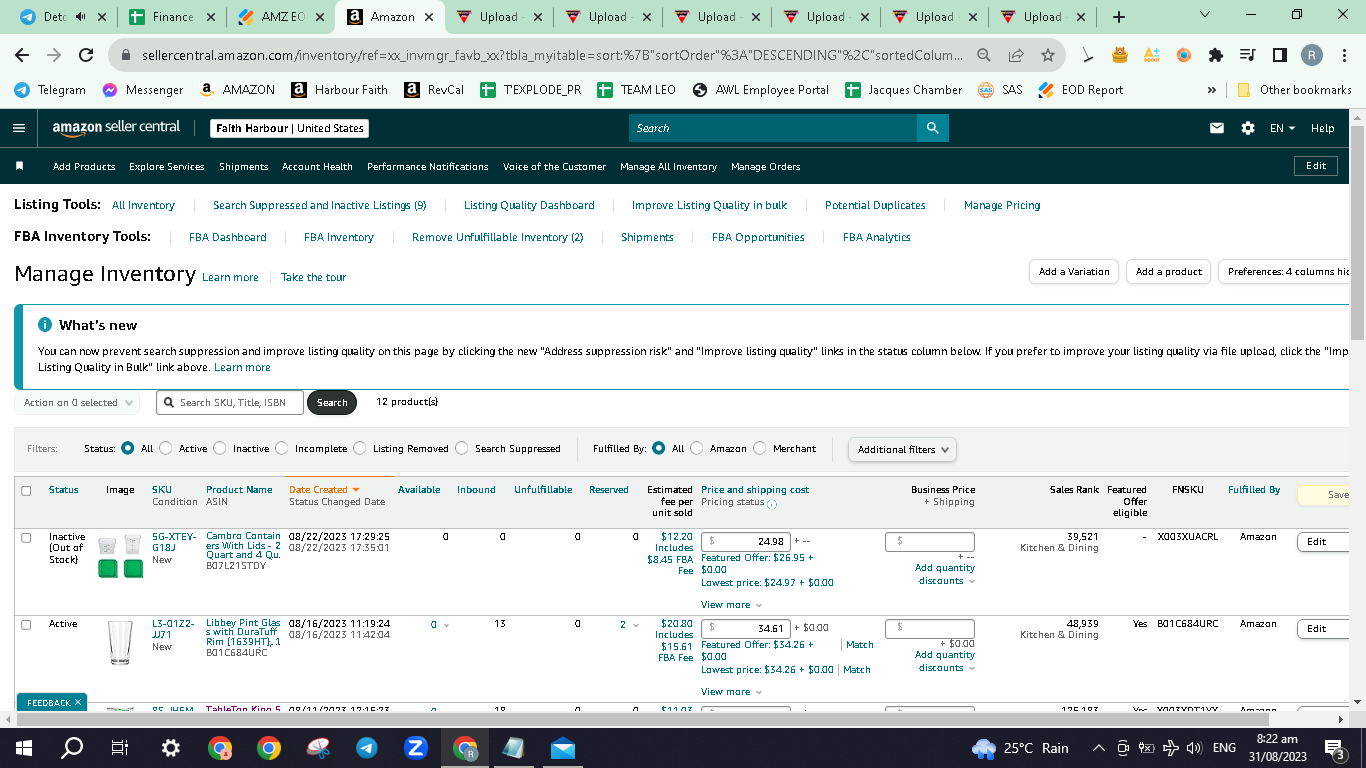Click the Add a product button
This screenshot has width=1366, height=768.
[x=1169, y=272]
